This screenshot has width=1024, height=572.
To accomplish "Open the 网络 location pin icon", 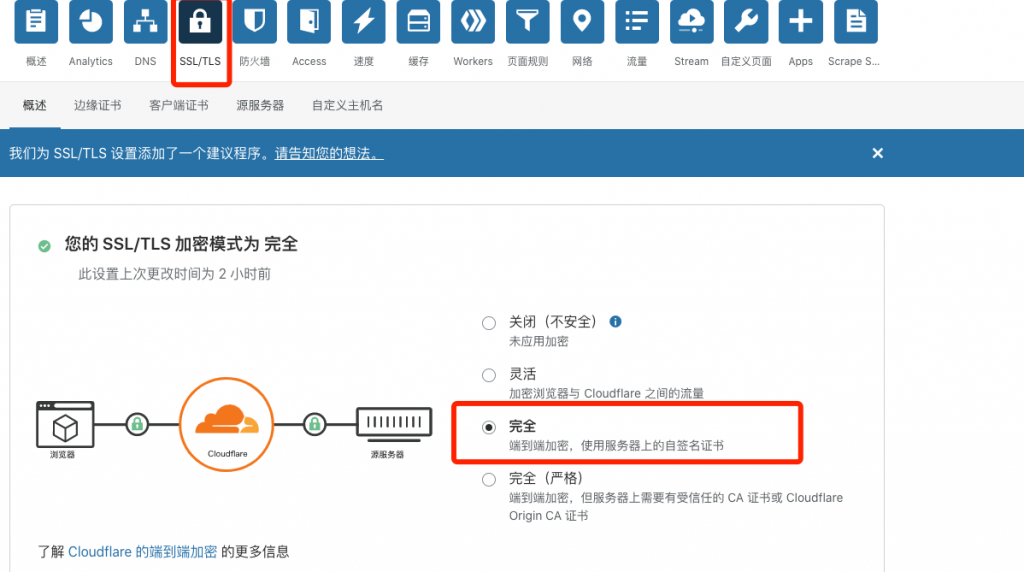I will pos(582,22).
